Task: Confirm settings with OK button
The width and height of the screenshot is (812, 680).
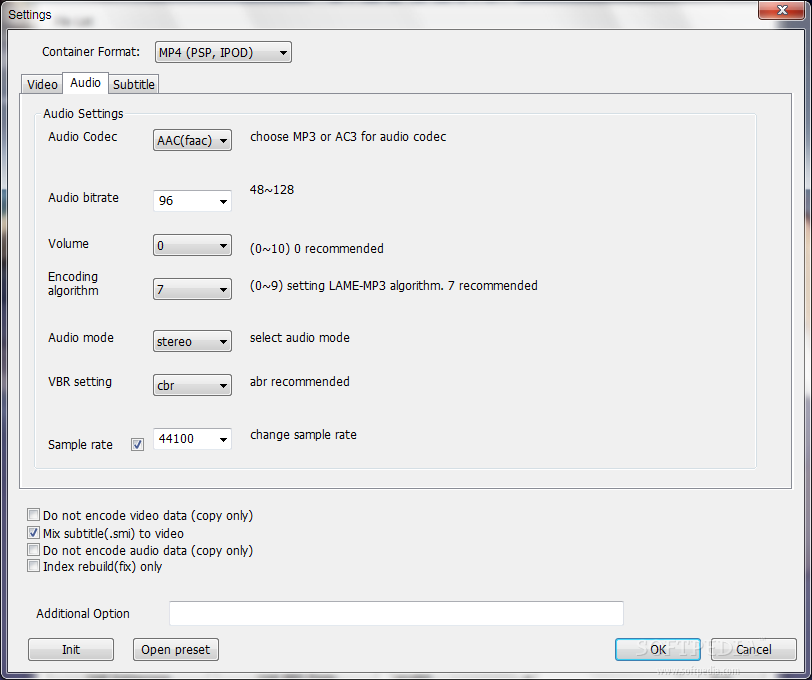Action: click(658, 649)
